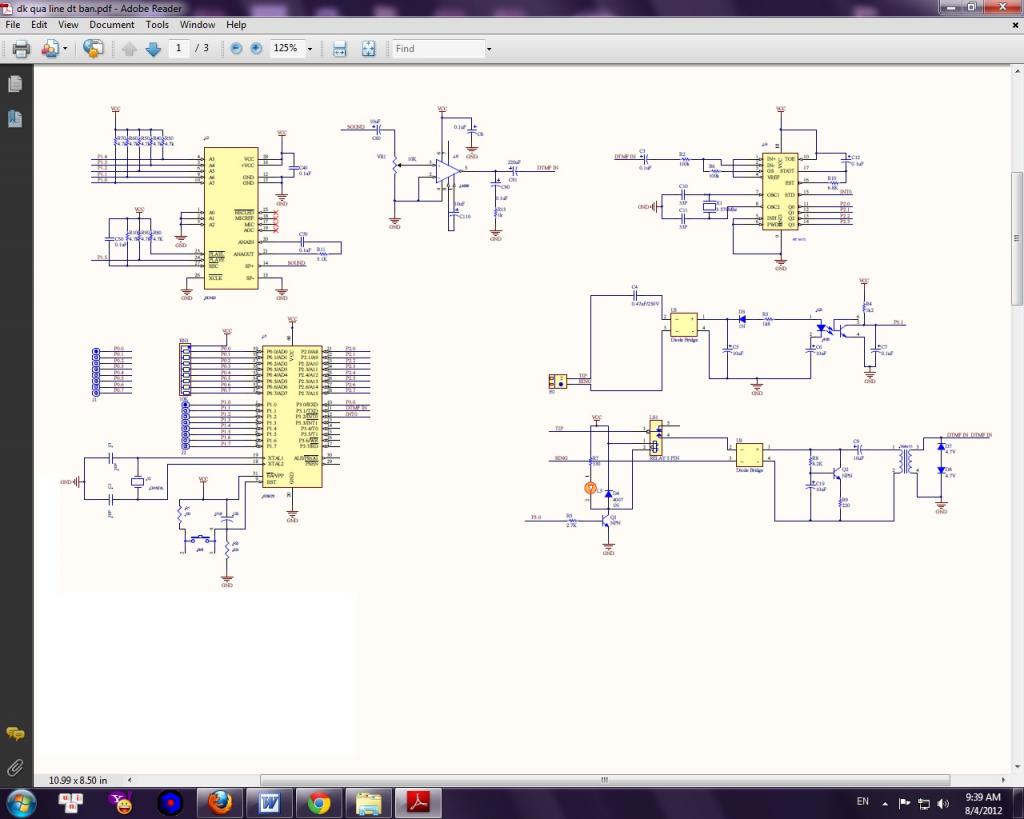Click the previous page up arrow

pyautogui.click(x=130, y=49)
